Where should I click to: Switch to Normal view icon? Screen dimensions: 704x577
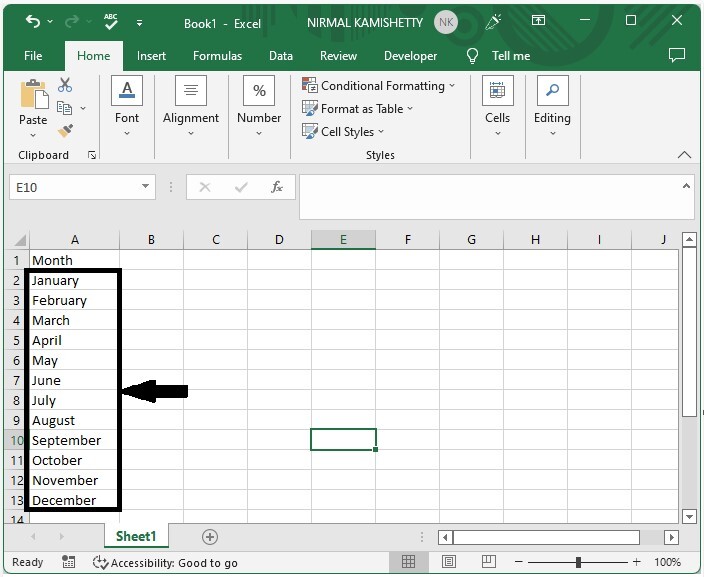point(408,561)
